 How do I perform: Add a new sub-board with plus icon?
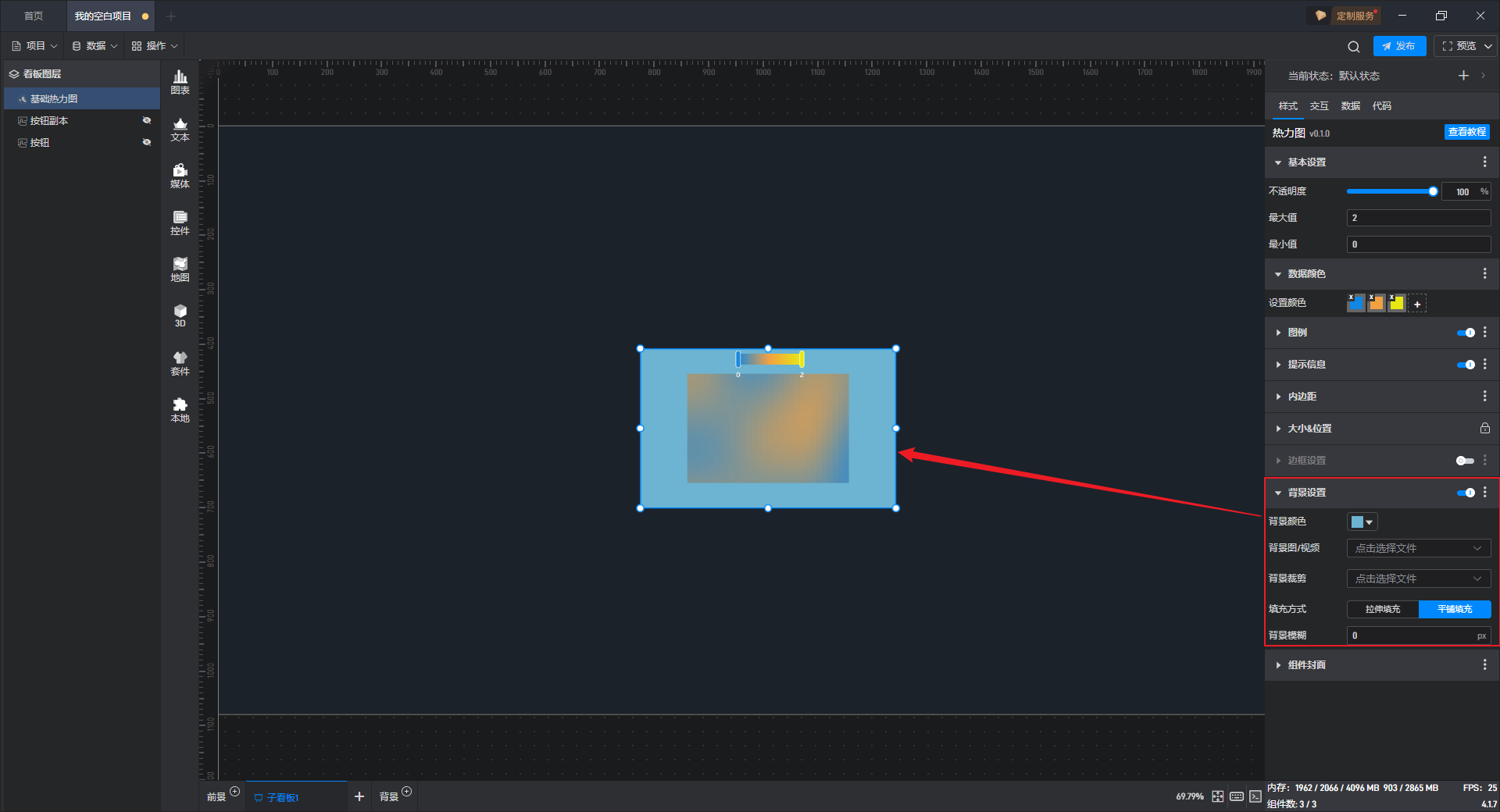coord(359,796)
